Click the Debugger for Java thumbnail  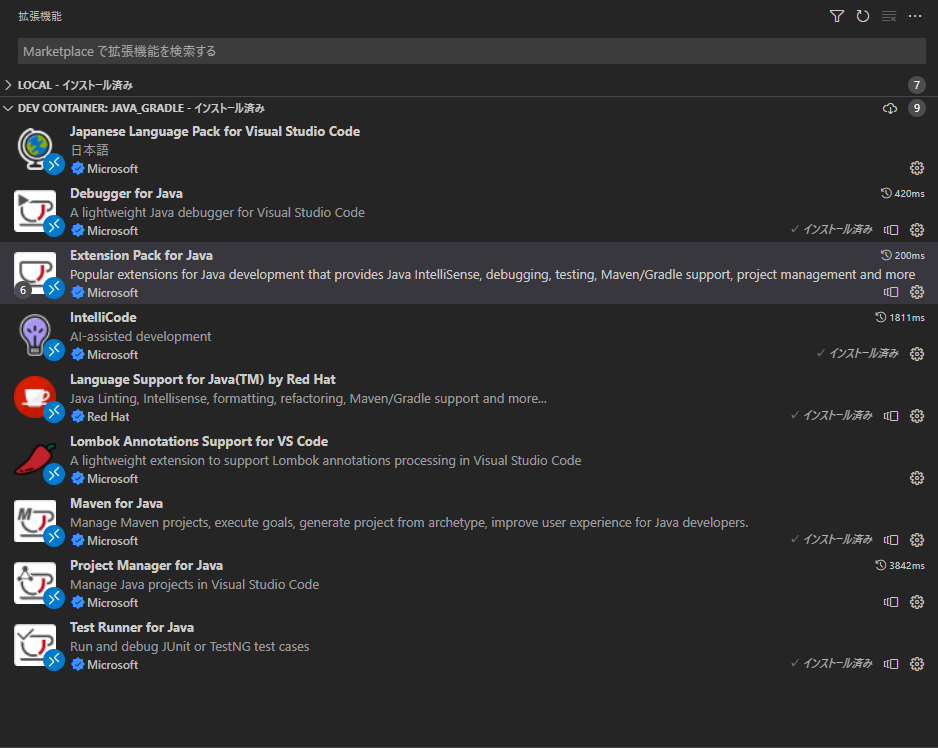coord(35,211)
